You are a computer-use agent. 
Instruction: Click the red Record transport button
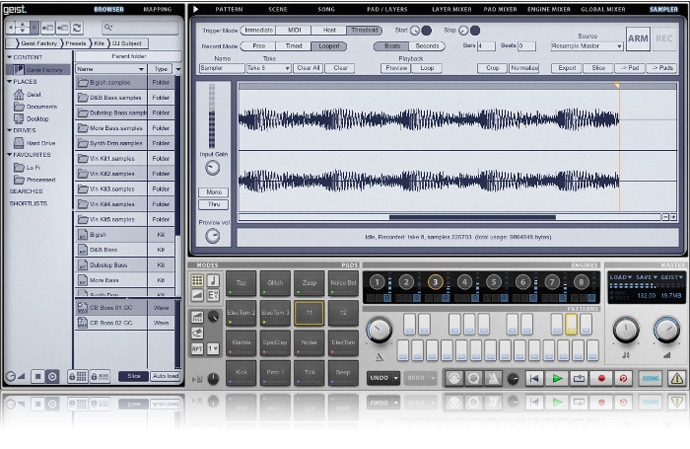(x=602, y=378)
